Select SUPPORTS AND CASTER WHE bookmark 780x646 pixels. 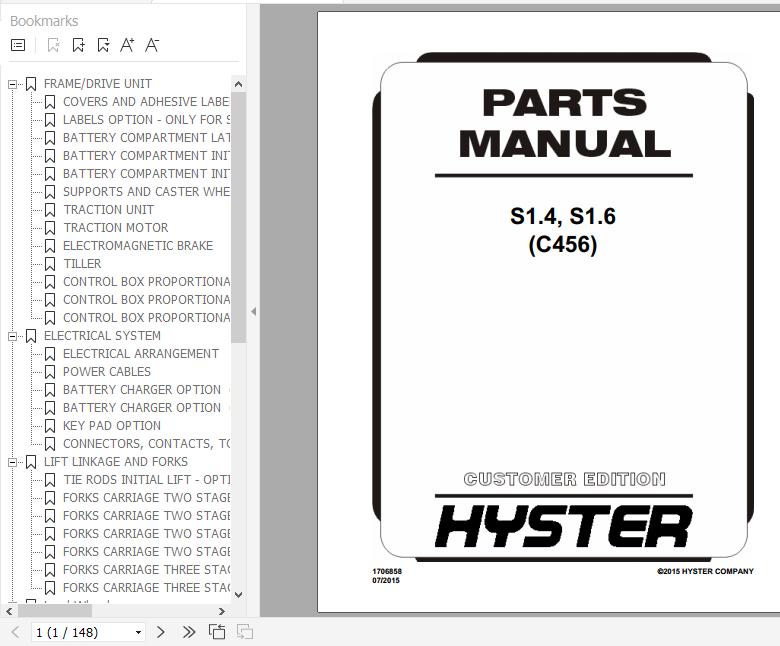[x=146, y=192]
